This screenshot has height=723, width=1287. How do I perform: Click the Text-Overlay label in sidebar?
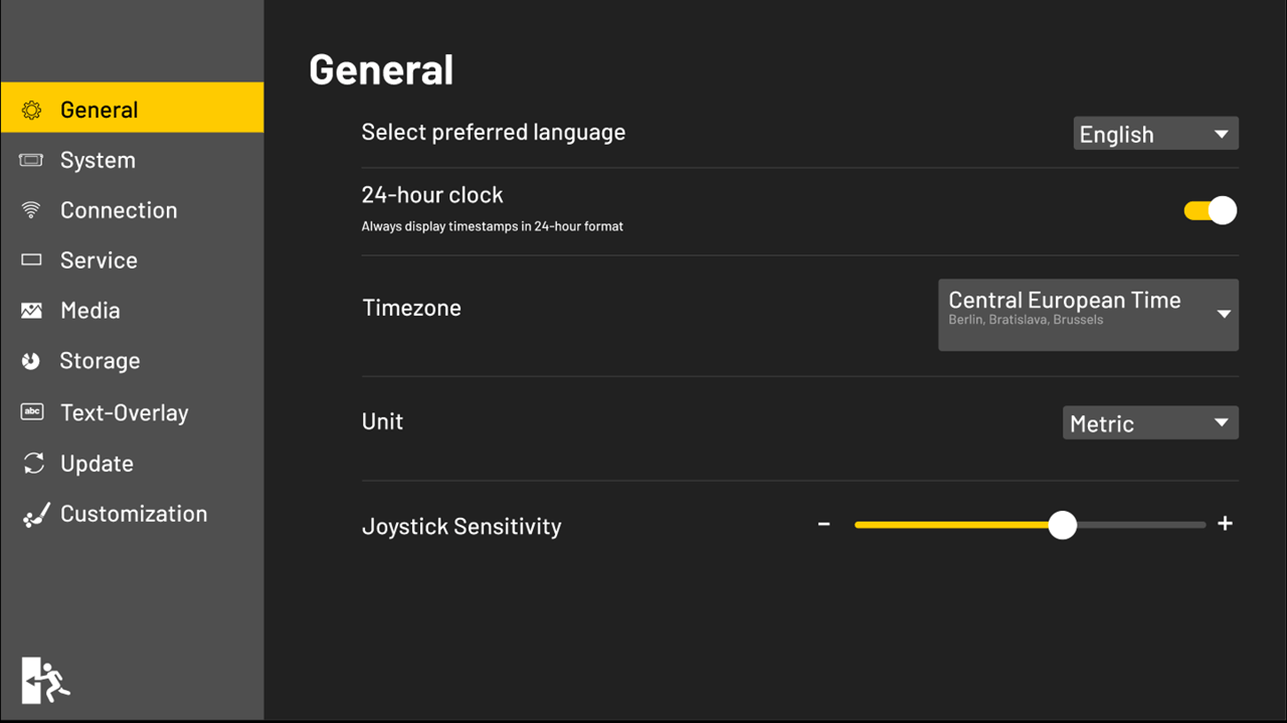(x=124, y=413)
